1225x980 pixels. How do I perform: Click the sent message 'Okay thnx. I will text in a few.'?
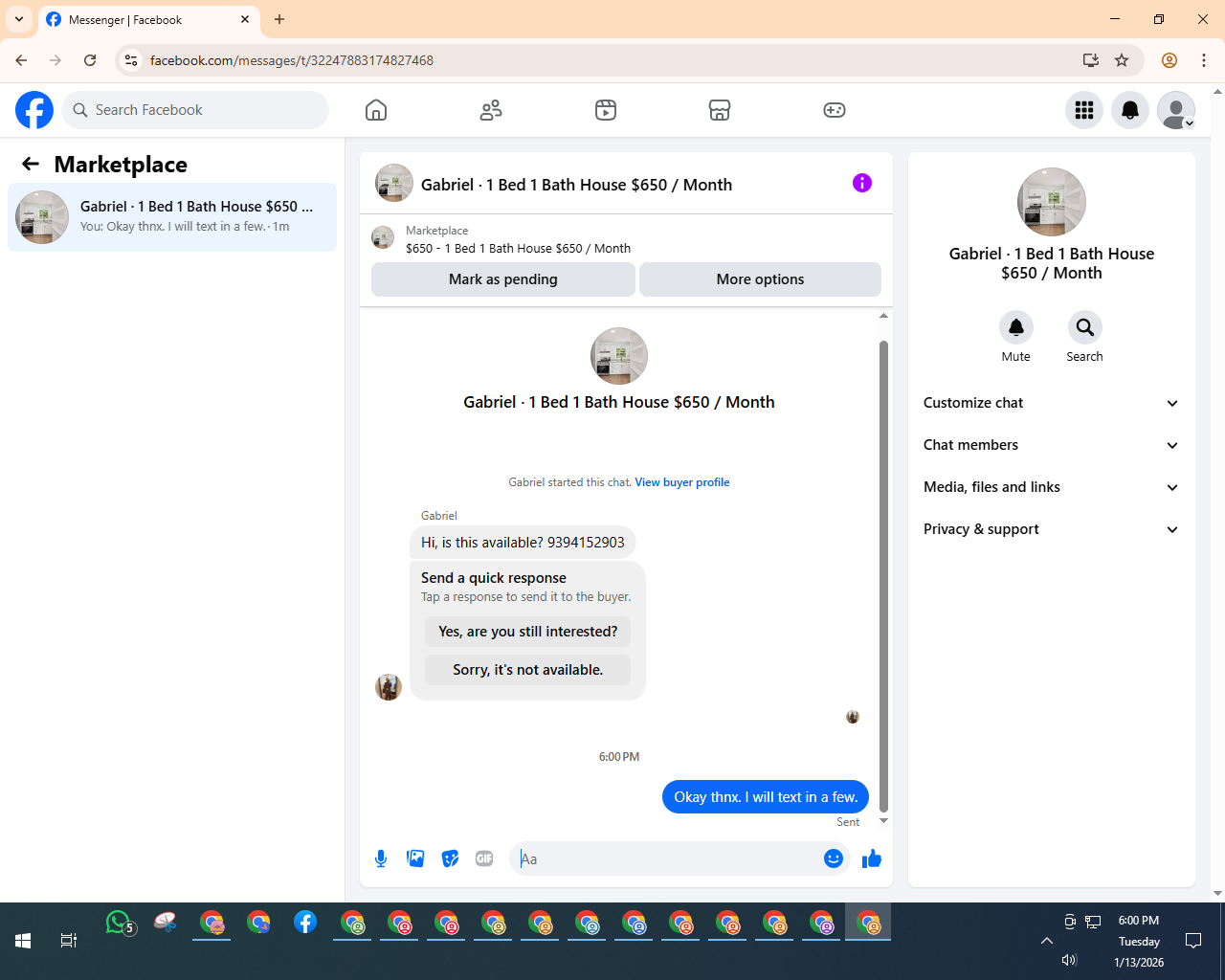766,797
